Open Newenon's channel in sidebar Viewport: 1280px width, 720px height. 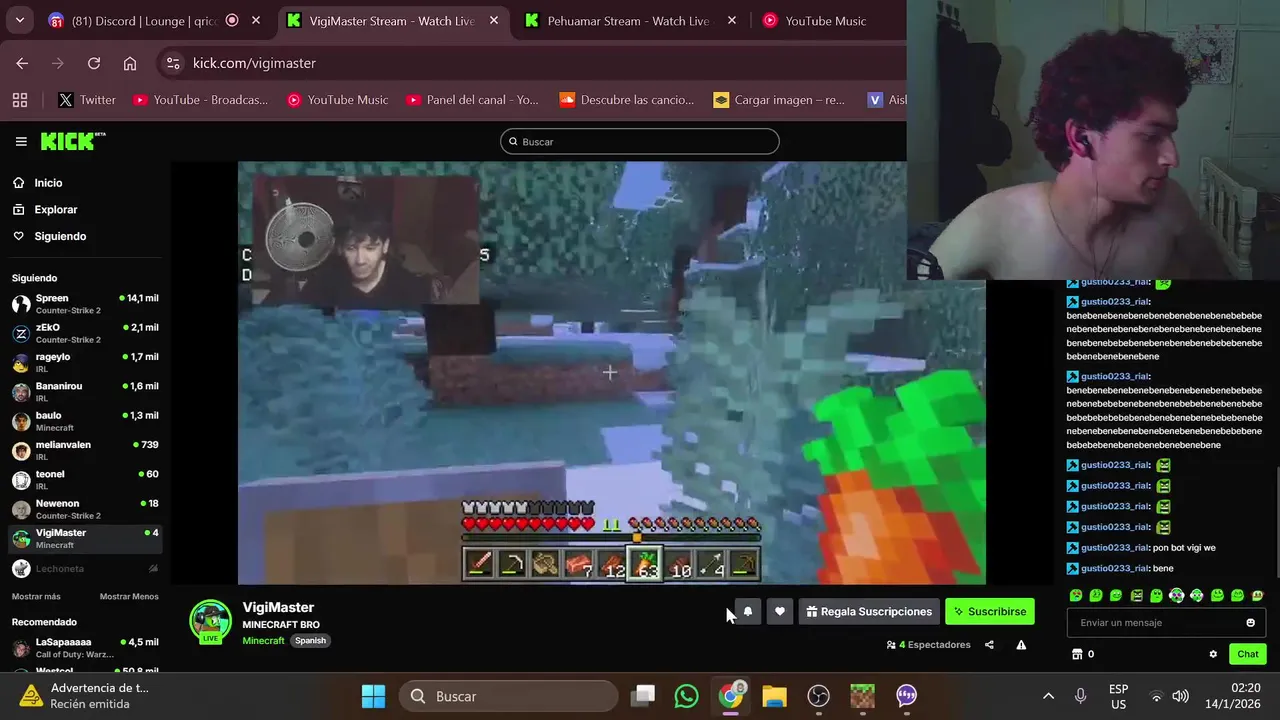[85, 509]
